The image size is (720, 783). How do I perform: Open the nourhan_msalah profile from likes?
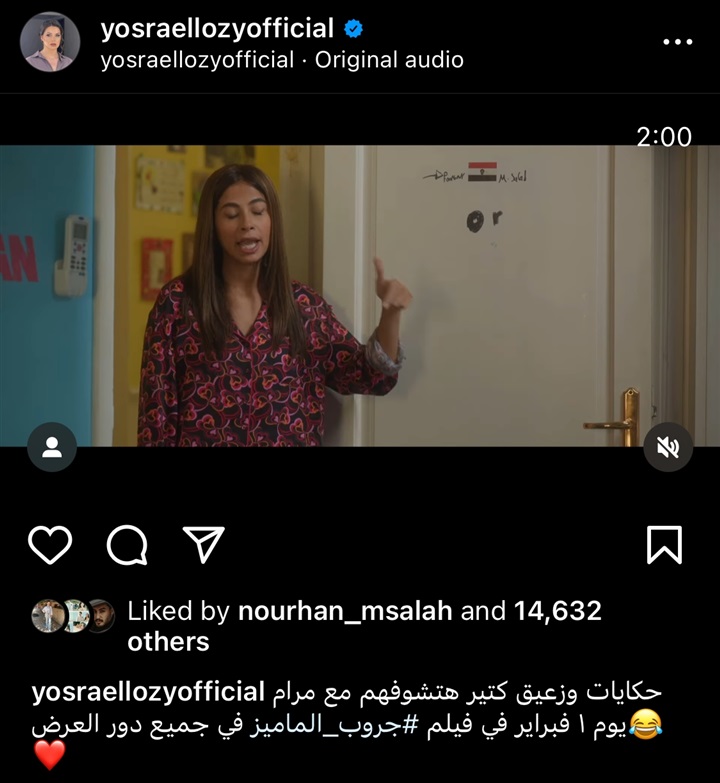point(345,611)
